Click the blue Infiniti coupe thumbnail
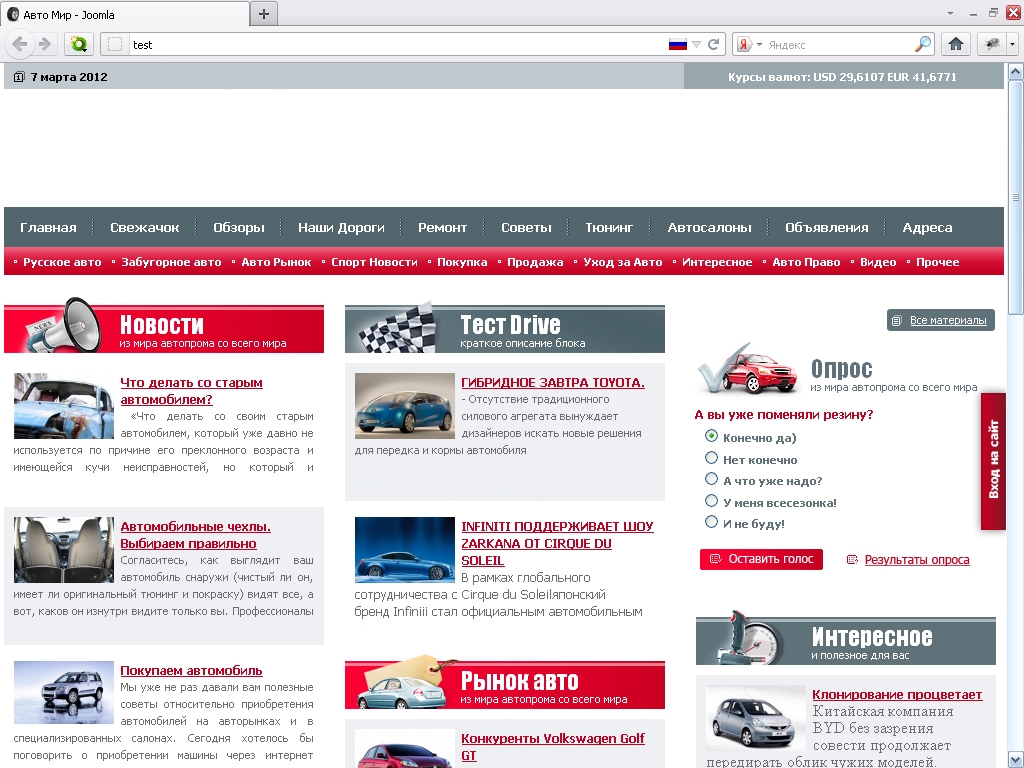Viewport: 1024px width, 768px height. click(x=404, y=549)
